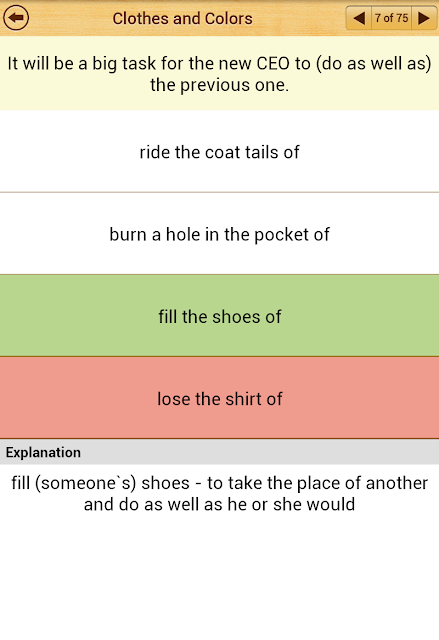Image resolution: width=439 pixels, height=640 pixels.
Task: Go to the previous question arrow
Action: (x=359, y=18)
